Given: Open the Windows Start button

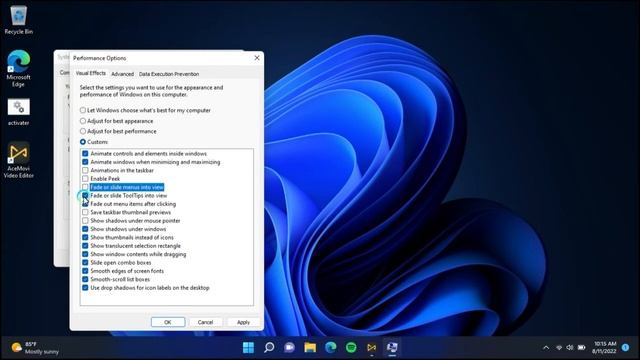Looking at the screenshot, I should [248, 347].
